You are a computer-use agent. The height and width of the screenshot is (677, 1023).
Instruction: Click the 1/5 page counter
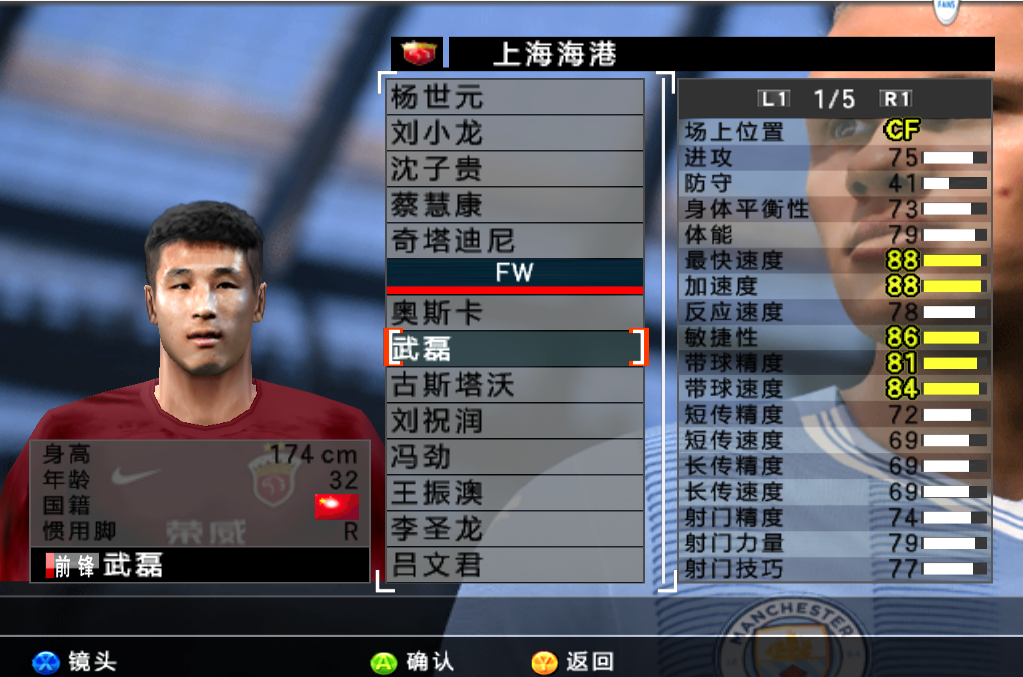tap(834, 99)
